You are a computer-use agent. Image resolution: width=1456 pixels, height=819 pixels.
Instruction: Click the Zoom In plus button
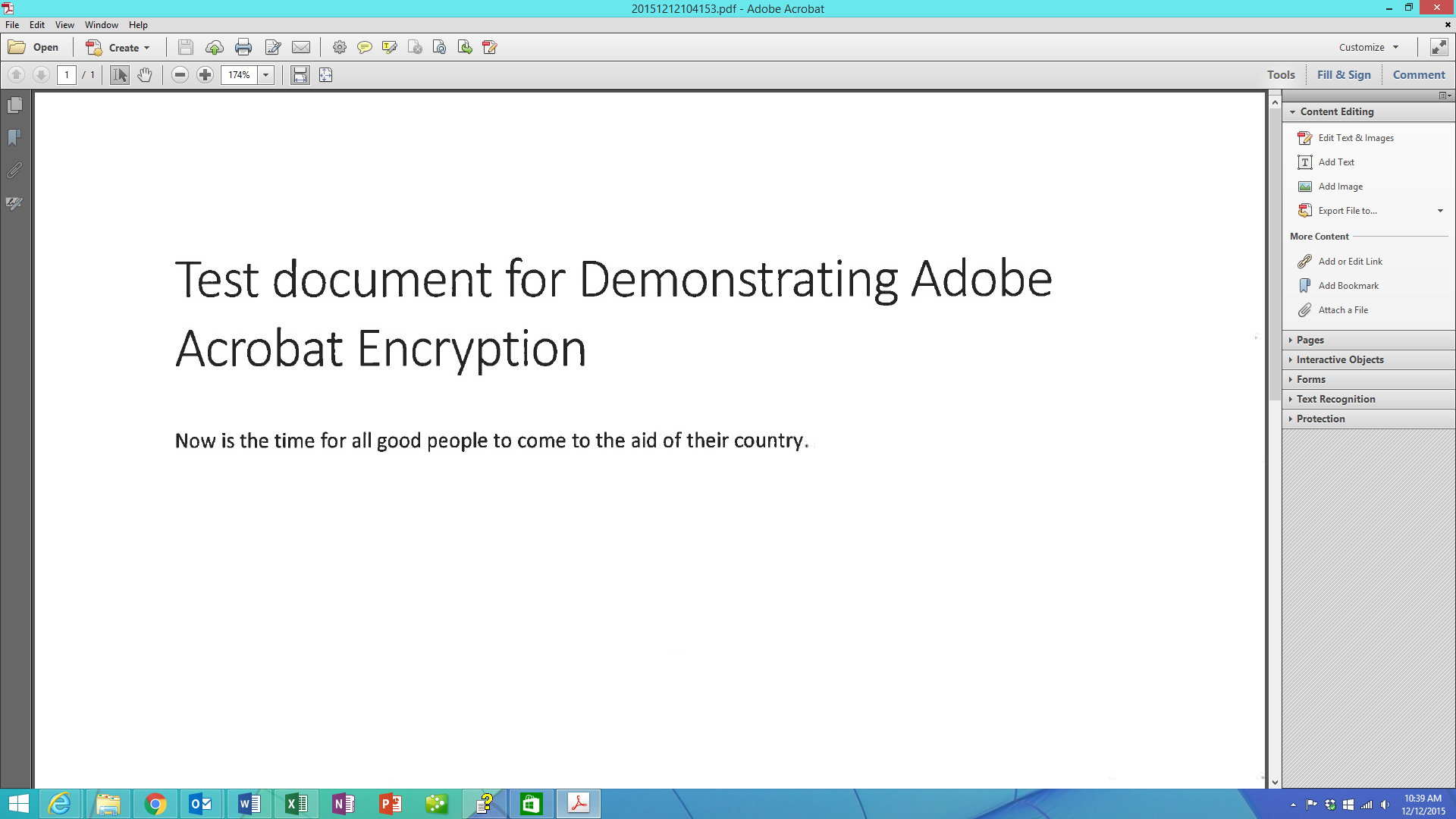click(205, 74)
